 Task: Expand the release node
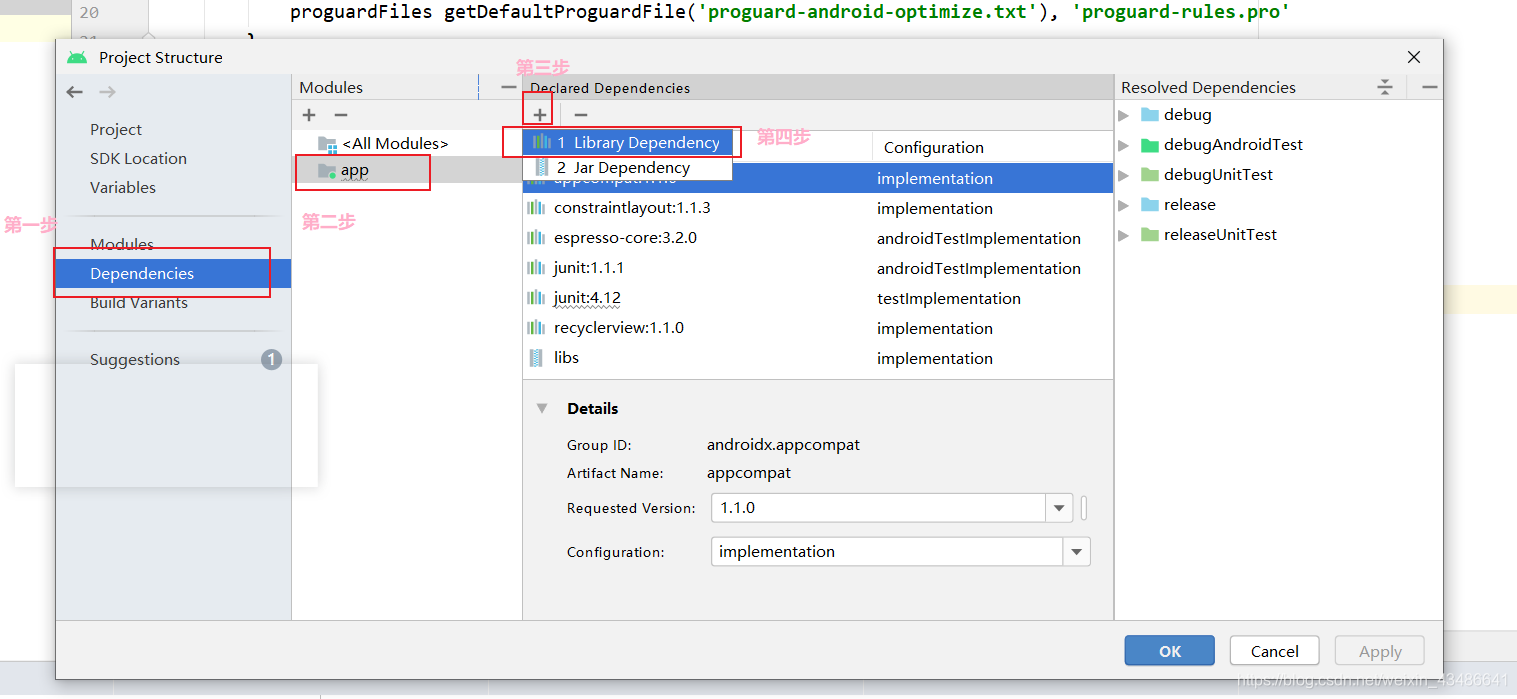(1124, 205)
